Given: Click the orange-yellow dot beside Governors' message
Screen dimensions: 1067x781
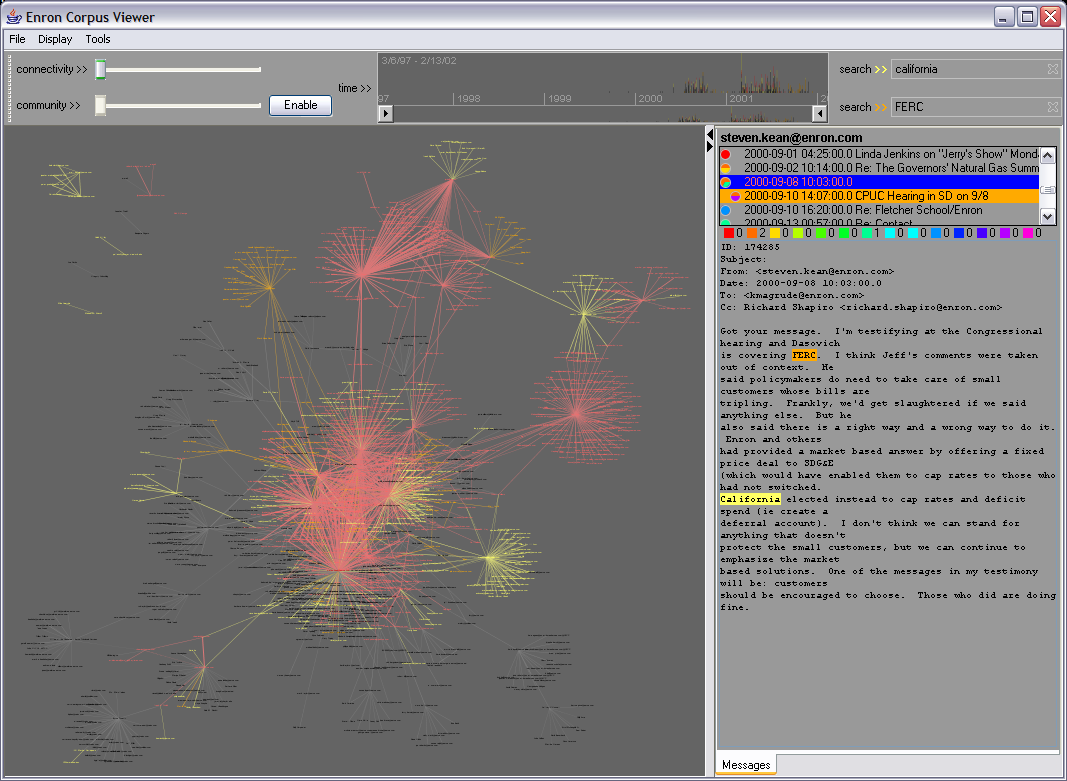Looking at the screenshot, I should (x=726, y=168).
